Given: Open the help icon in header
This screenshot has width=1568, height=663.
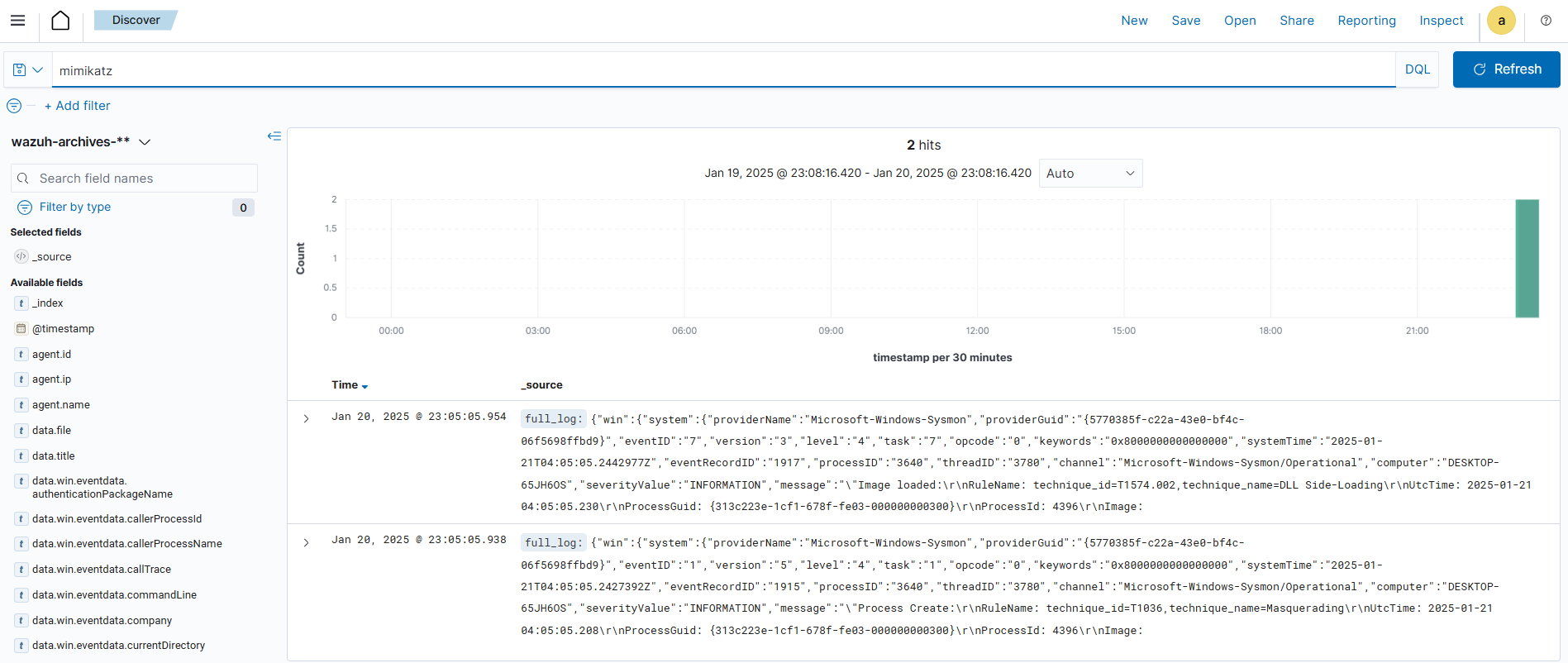Looking at the screenshot, I should coord(1546,21).
